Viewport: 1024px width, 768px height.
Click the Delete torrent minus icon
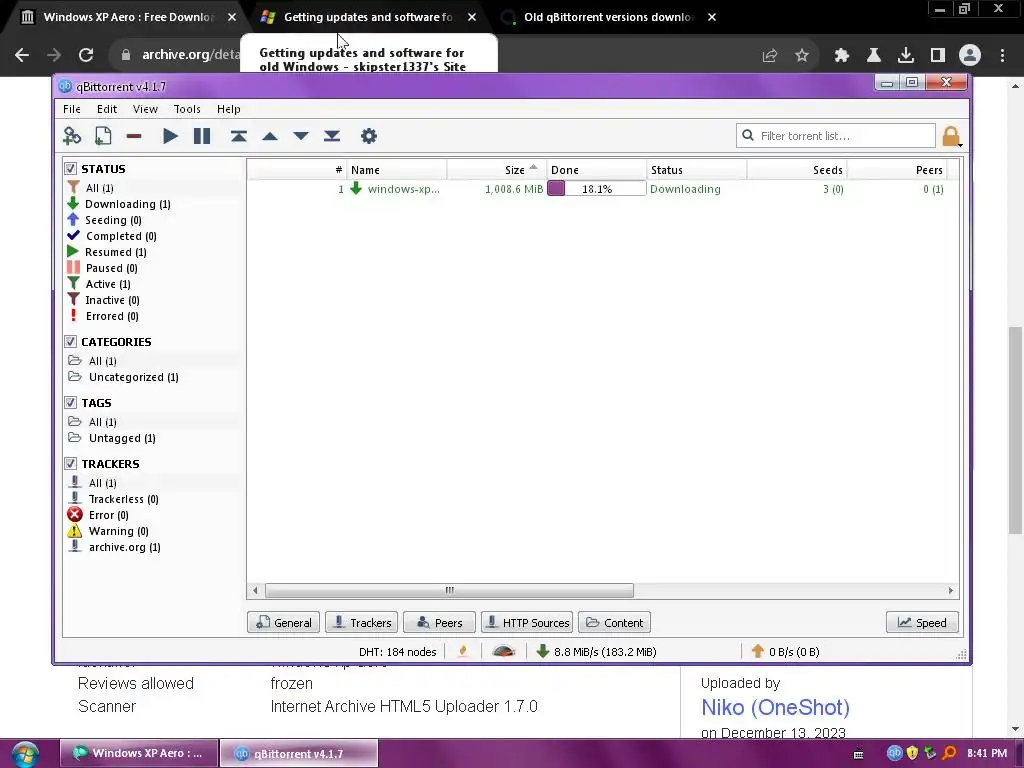(x=134, y=136)
